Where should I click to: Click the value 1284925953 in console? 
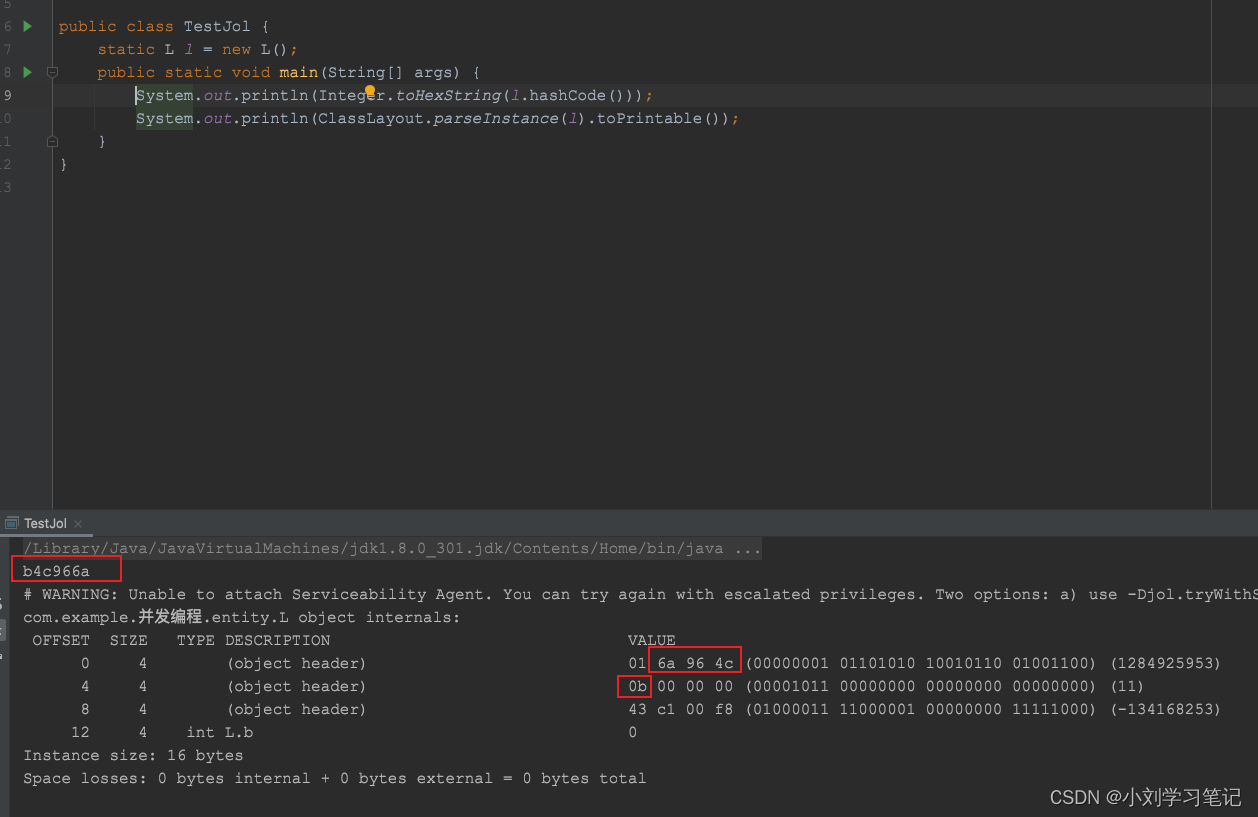pos(1166,663)
